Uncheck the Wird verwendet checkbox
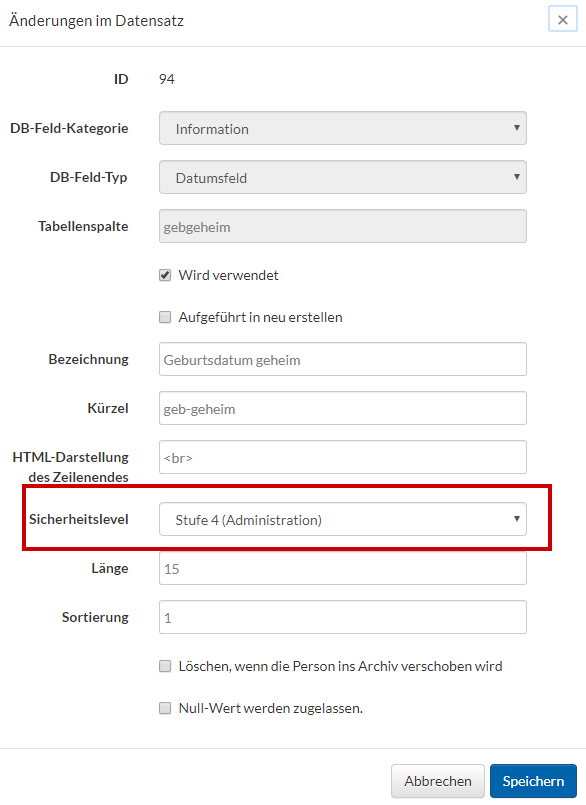586x805 pixels. tap(165, 275)
